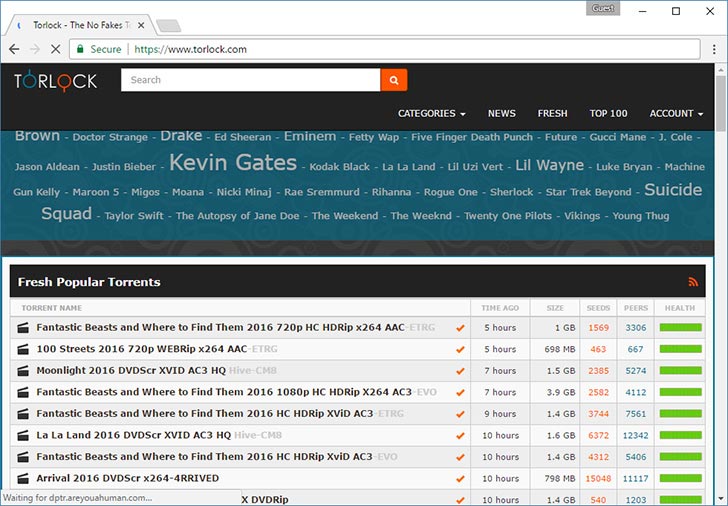Select the Torlock browser tab
The image size is (728, 506).
click(79, 26)
